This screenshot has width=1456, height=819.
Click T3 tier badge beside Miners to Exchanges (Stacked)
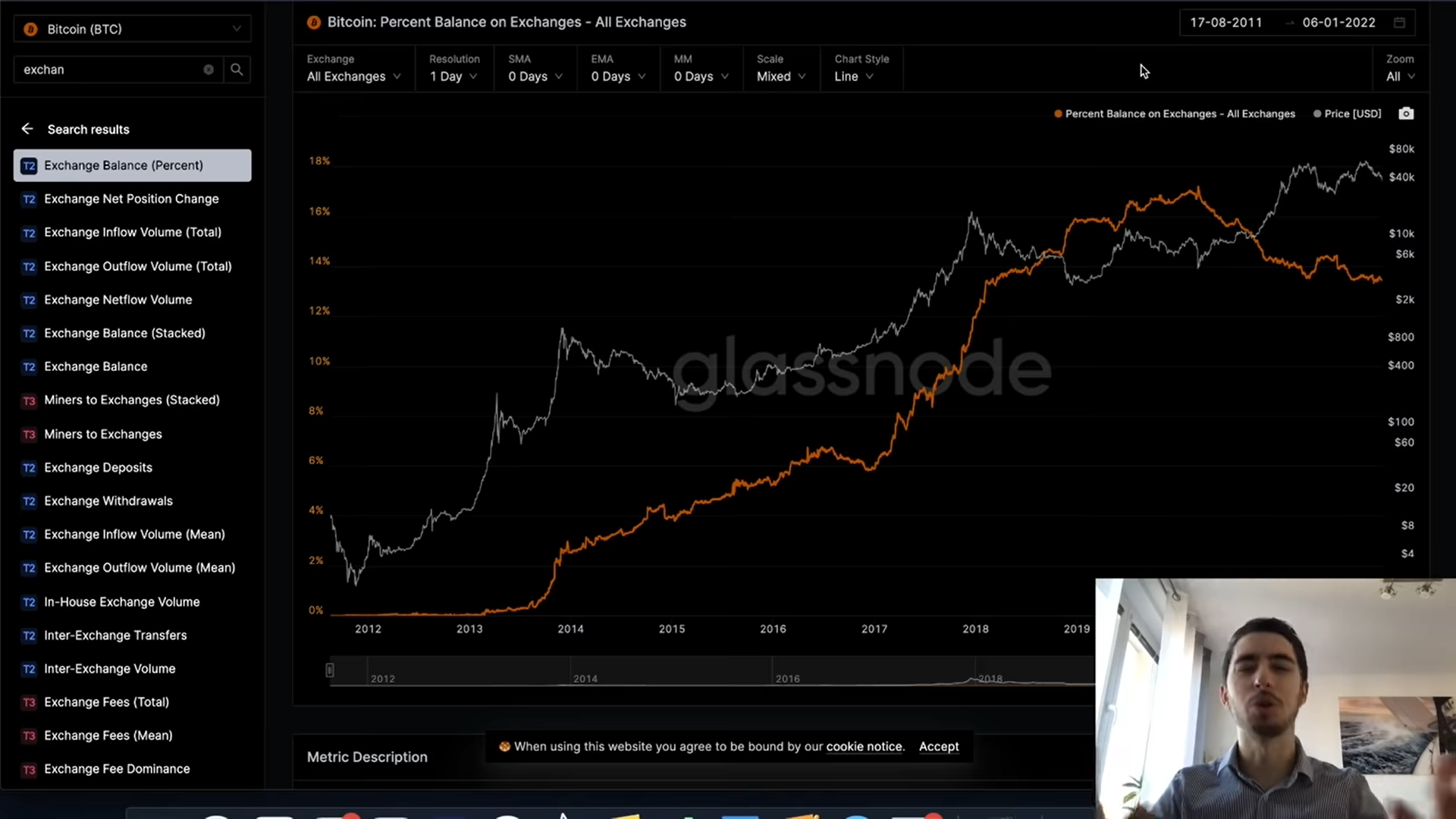point(29,400)
